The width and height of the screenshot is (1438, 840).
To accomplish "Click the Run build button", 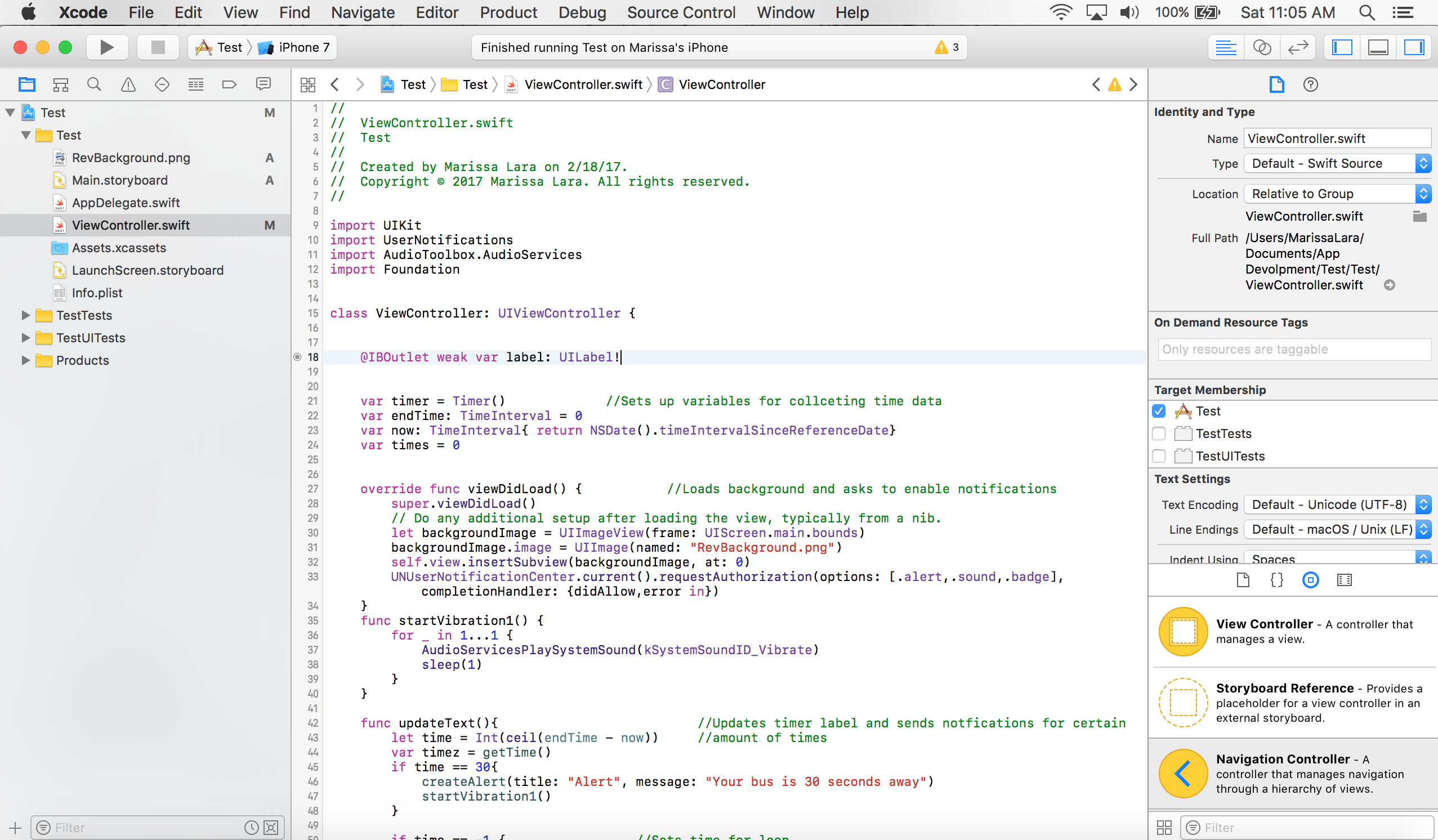I will [x=107, y=47].
